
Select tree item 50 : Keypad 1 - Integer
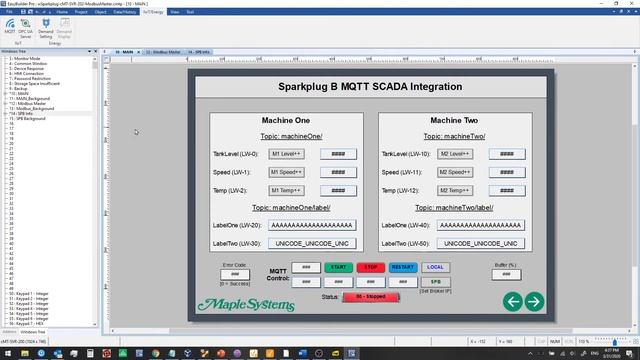pos(29,293)
